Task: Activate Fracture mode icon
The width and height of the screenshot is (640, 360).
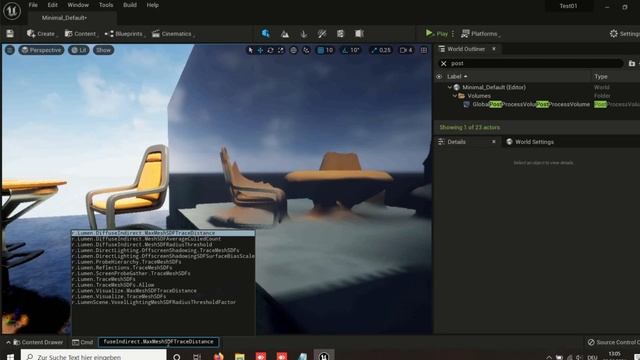Action: 340,34
